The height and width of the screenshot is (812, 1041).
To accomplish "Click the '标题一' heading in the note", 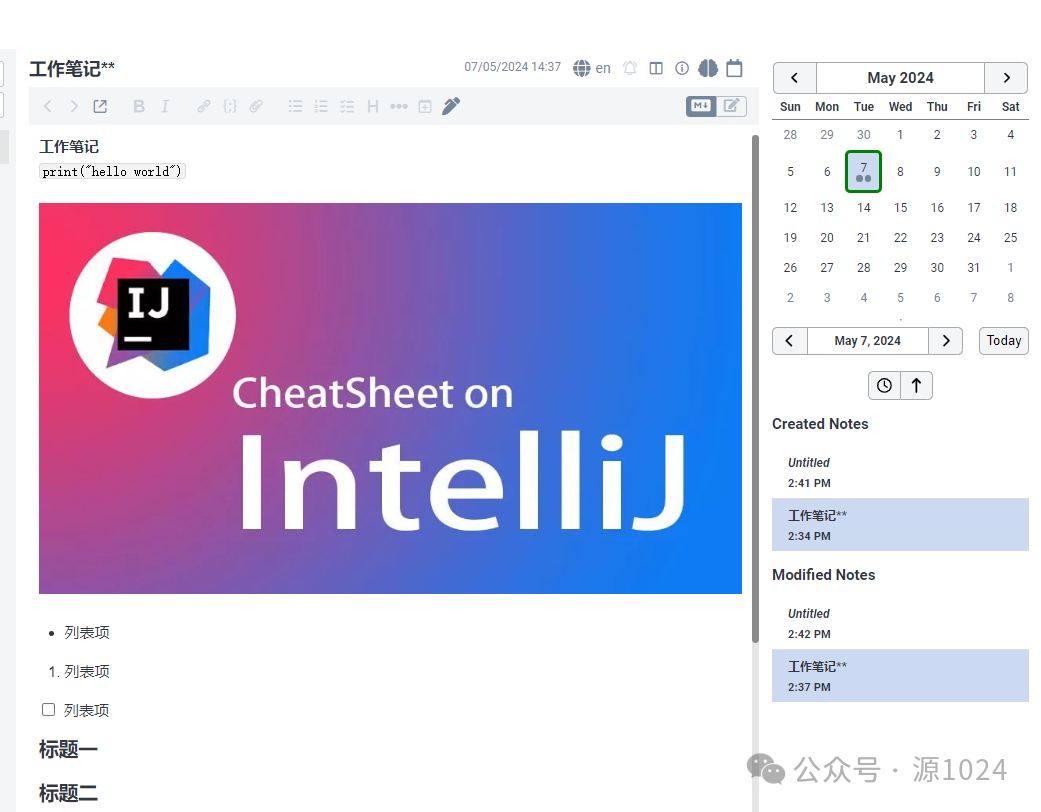I will [x=68, y=750].
